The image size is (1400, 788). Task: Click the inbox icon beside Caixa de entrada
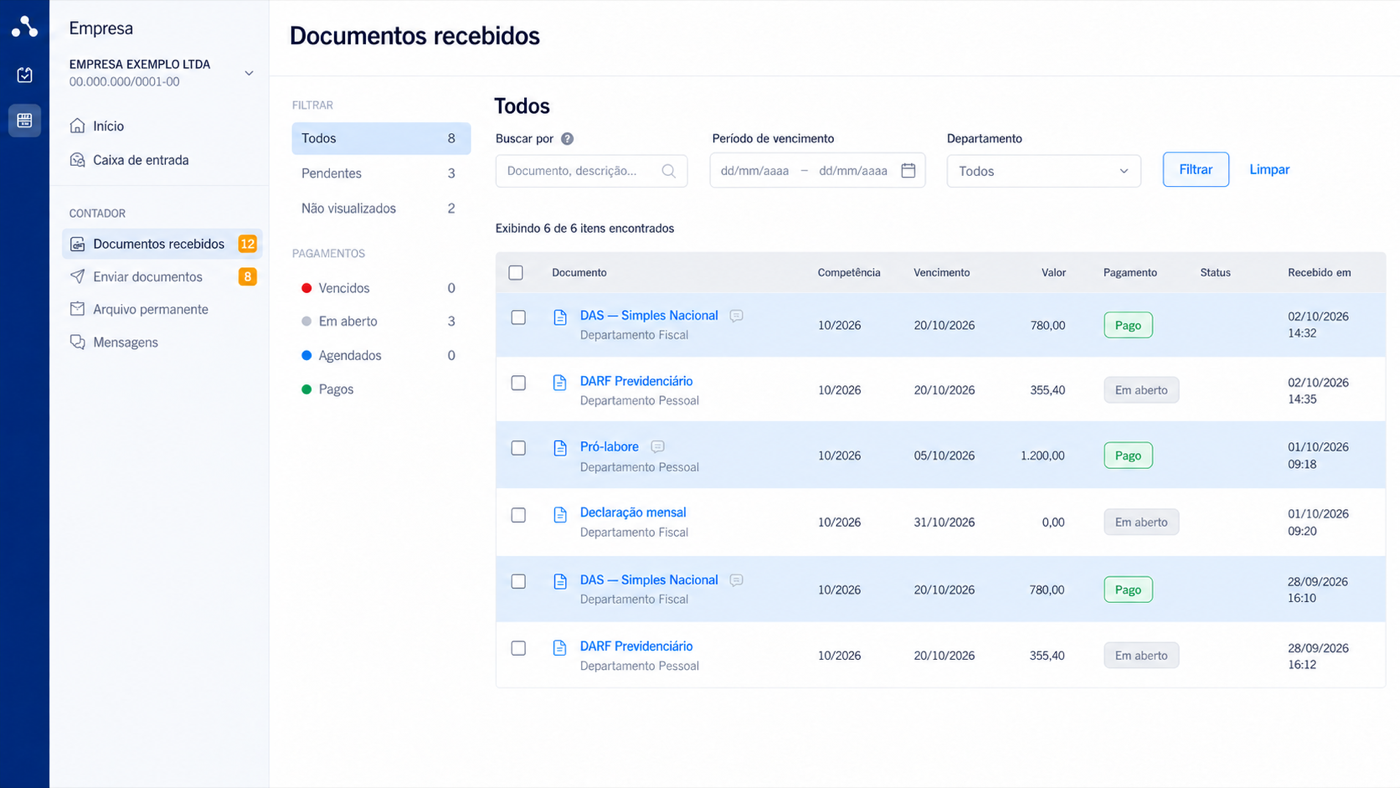pyautogui.click(x=78, y=160)
